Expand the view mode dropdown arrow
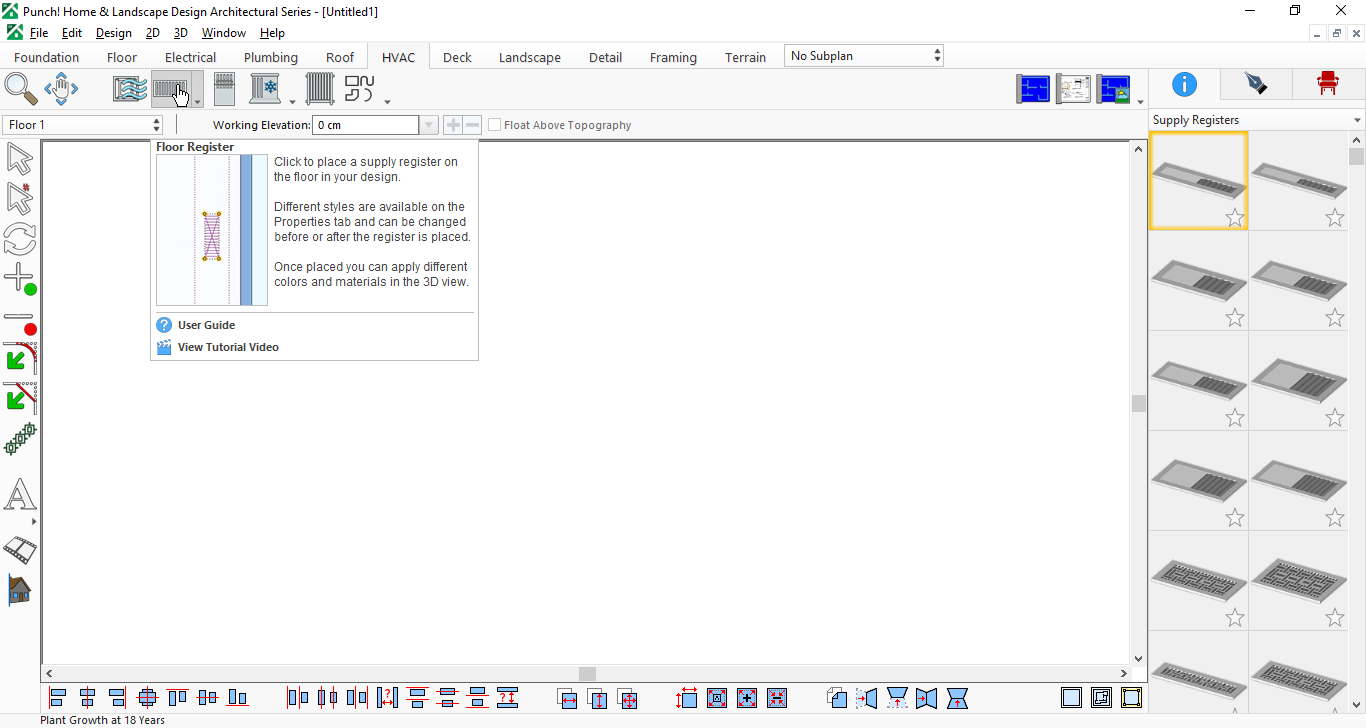The height and width of the screenshot is (728, 1366). (x=1140, y=102)
